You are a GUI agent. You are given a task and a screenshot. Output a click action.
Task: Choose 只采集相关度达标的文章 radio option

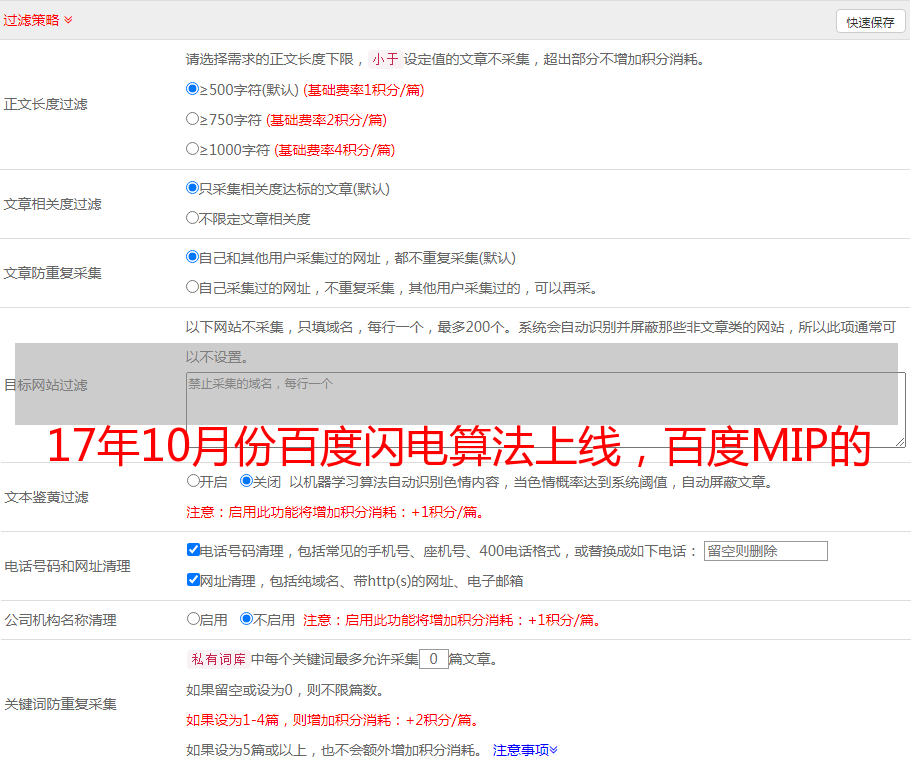point(193,188)
